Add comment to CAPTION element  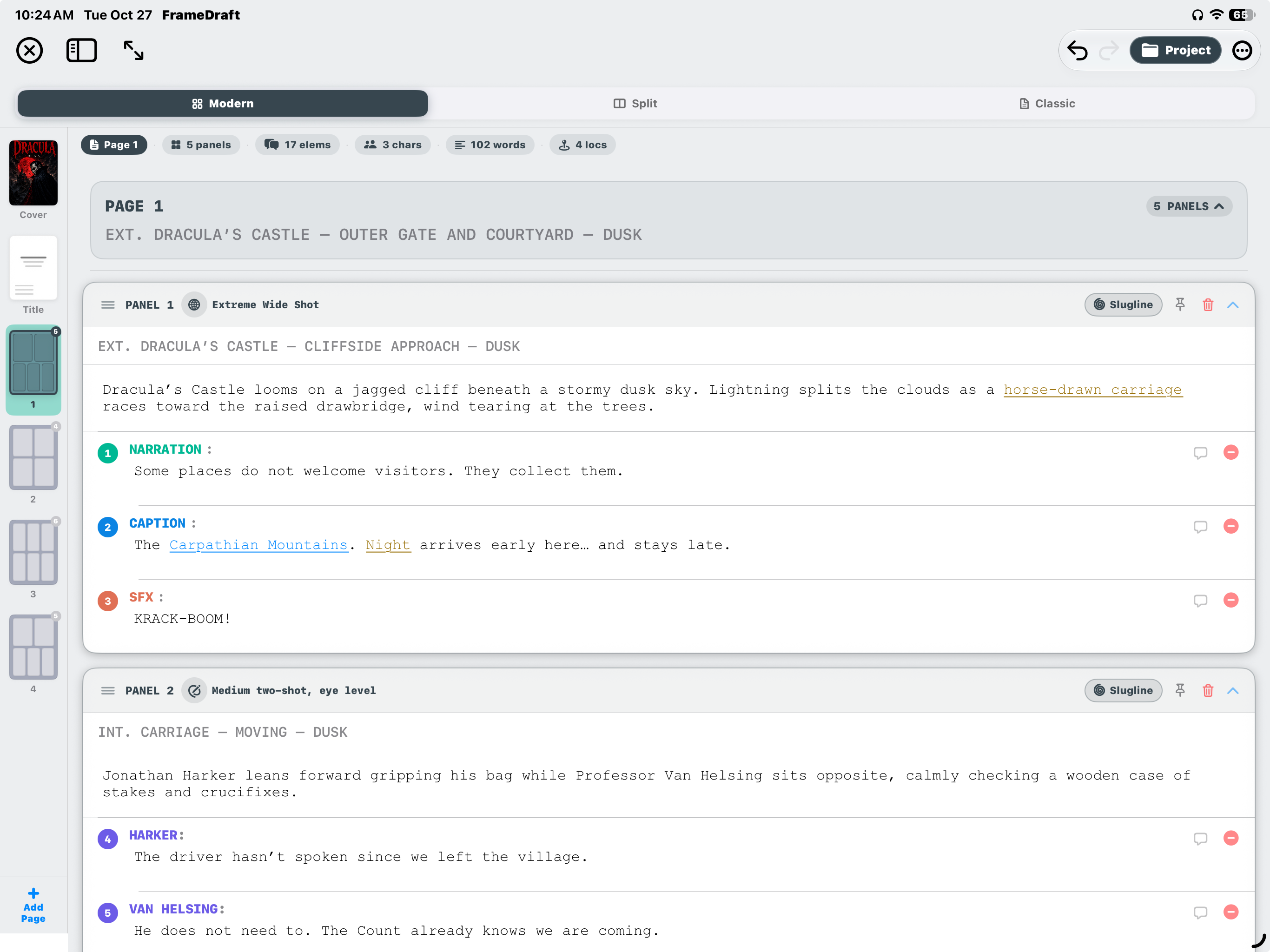click(x=1200, y=527)
